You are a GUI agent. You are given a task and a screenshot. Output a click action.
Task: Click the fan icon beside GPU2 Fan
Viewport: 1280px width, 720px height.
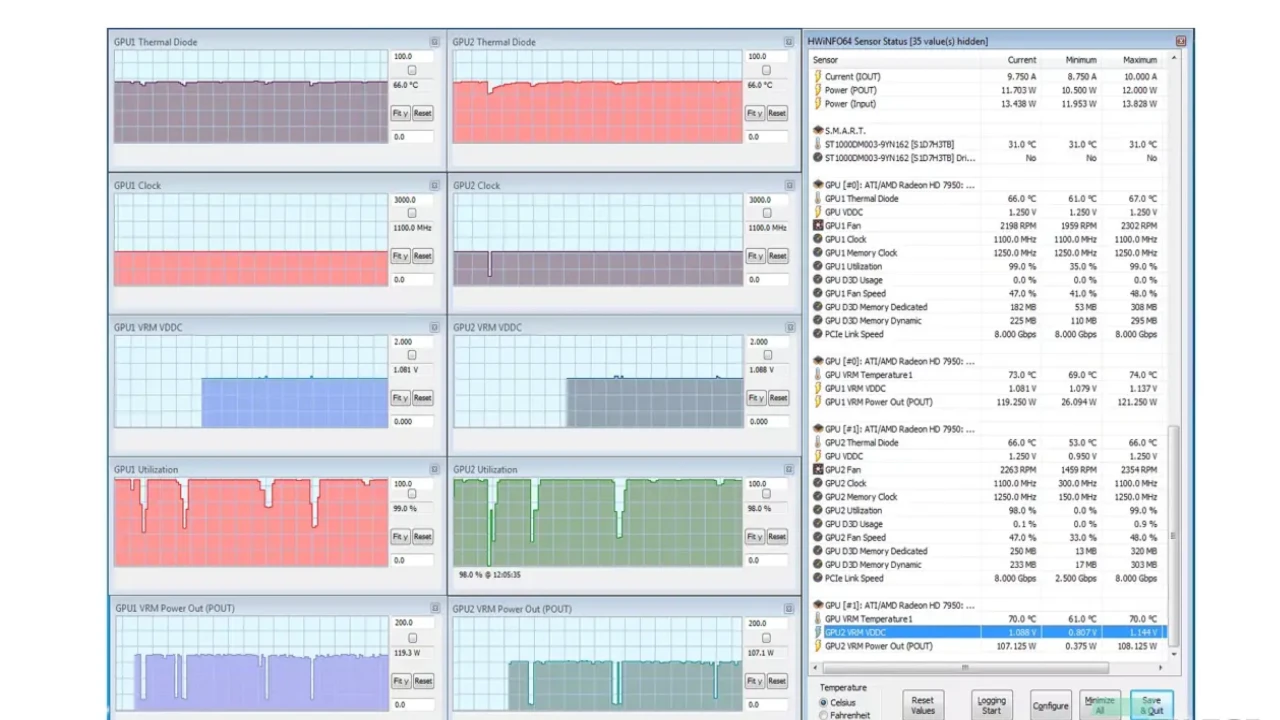[x=818, y=470]
